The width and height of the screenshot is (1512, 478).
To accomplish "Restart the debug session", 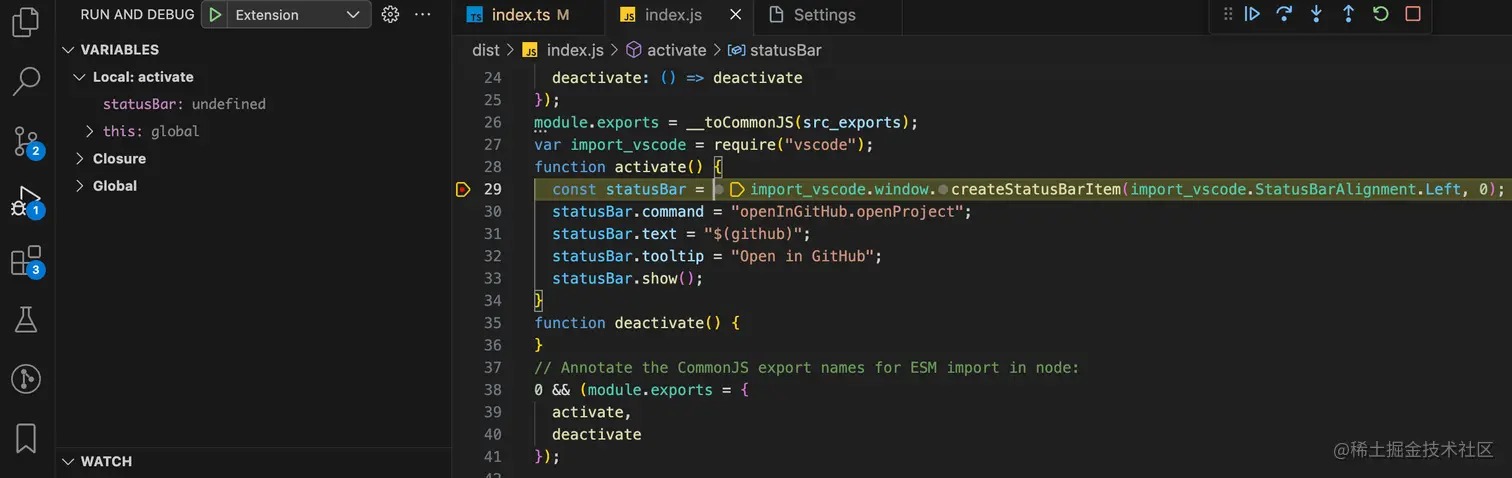I will (1381, 14).
